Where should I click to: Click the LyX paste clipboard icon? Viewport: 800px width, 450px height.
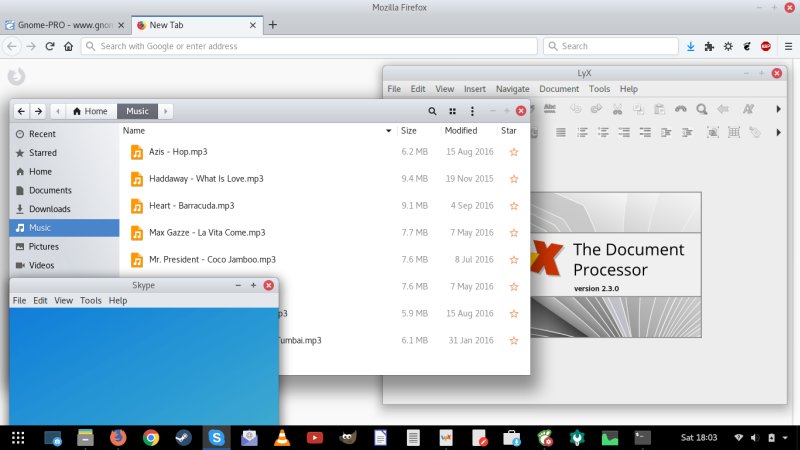pyautogui.click(x=660, y=109)
